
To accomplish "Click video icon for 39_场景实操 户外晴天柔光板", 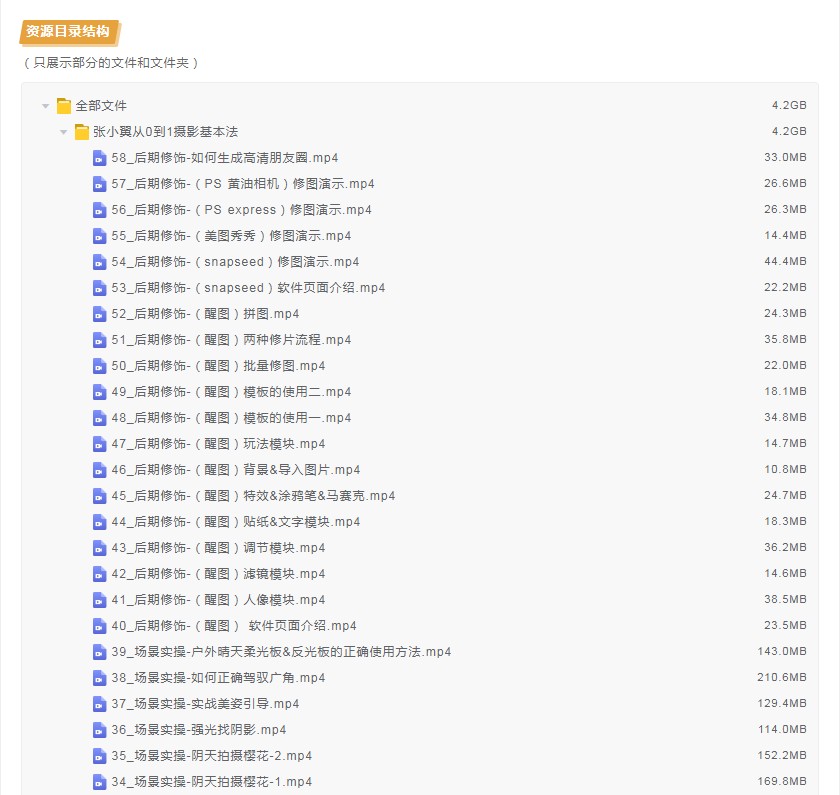I will point(100,652).
